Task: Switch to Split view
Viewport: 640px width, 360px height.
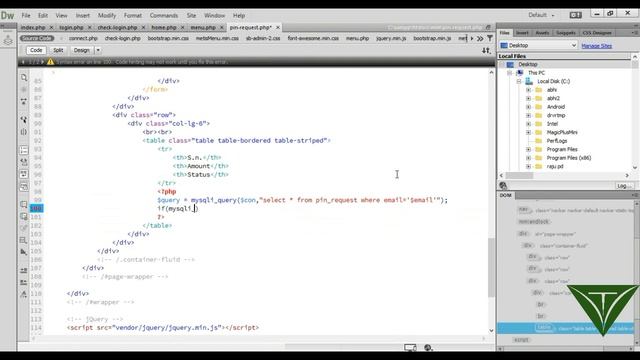Action: [58, 50]
